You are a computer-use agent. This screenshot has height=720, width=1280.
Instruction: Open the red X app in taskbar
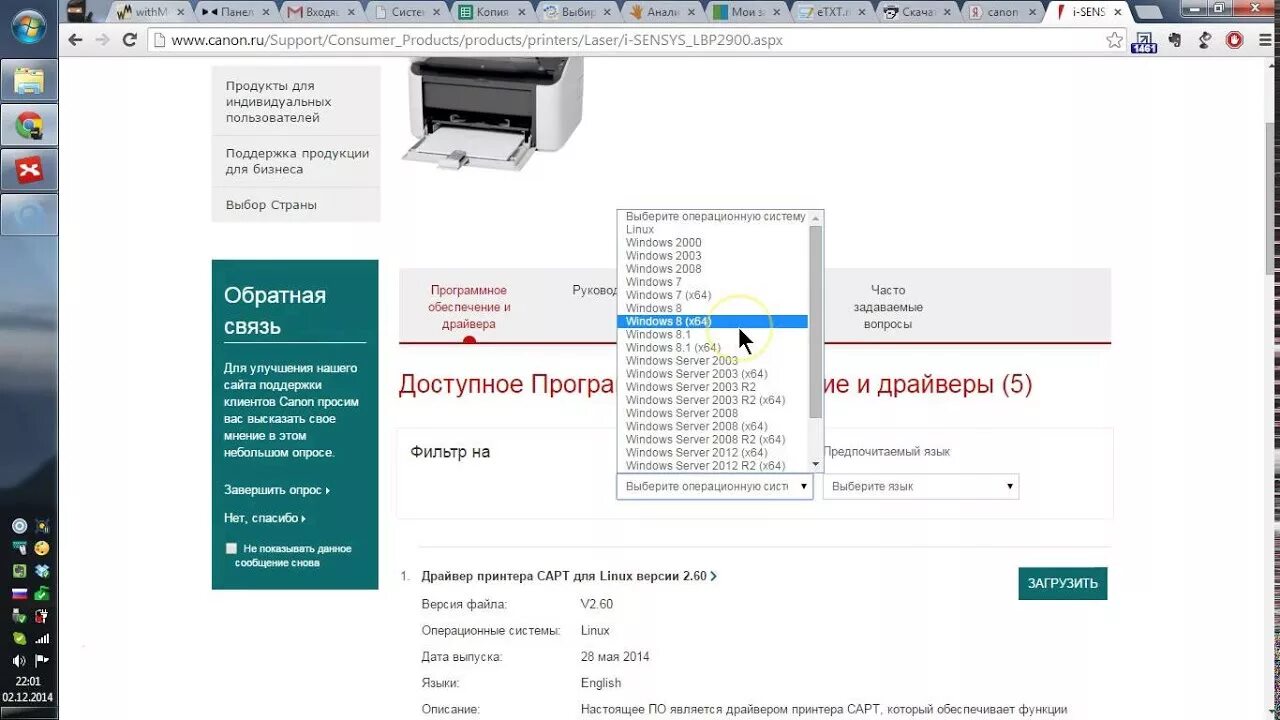[x=29, y=170]
